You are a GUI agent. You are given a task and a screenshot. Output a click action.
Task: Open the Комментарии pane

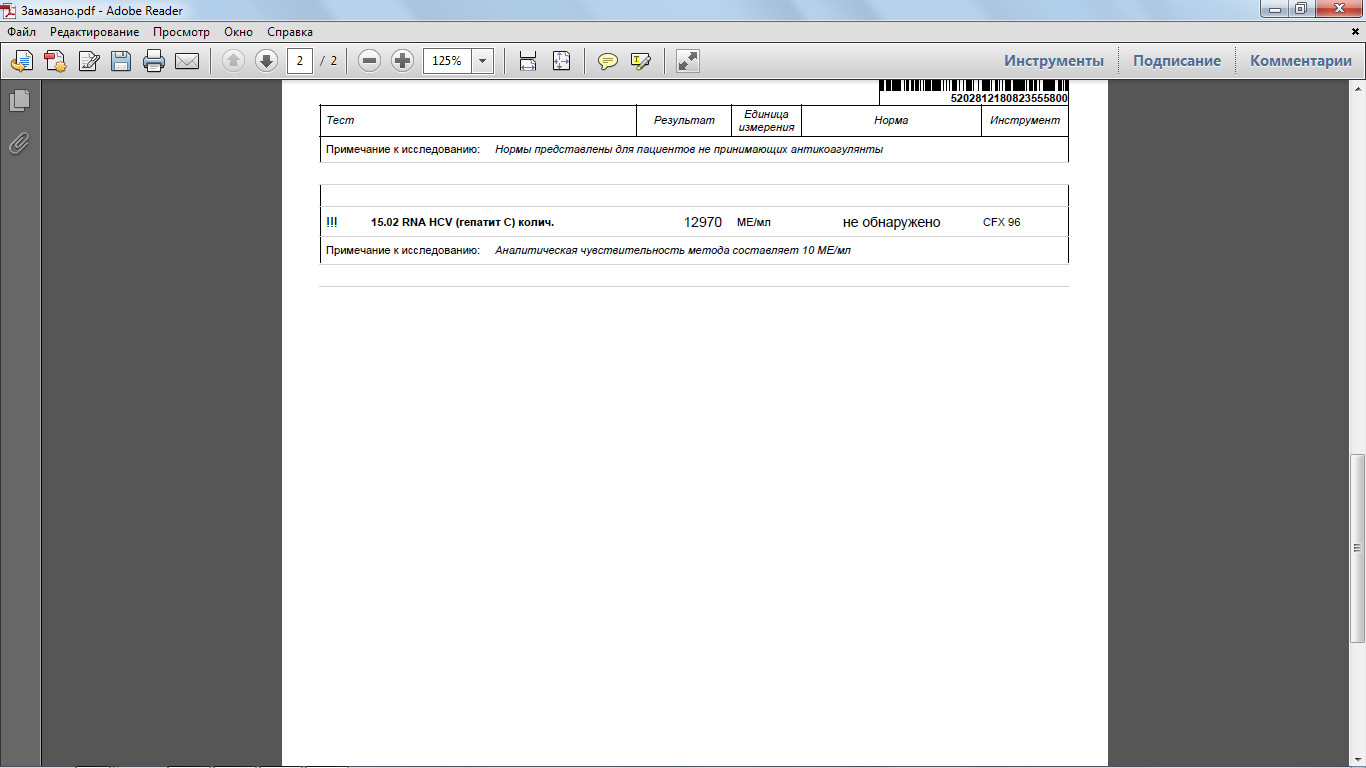click(1300, 61)
